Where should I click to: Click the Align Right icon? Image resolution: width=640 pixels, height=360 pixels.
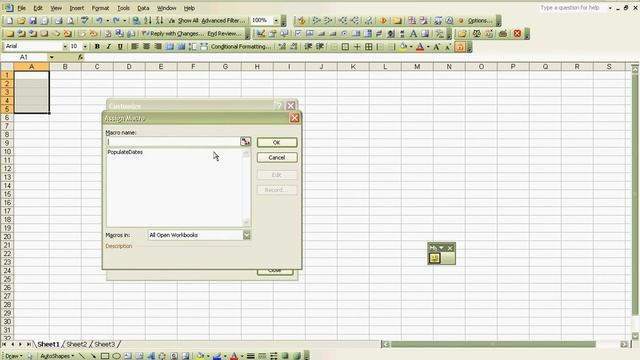(x=158, y=47)
